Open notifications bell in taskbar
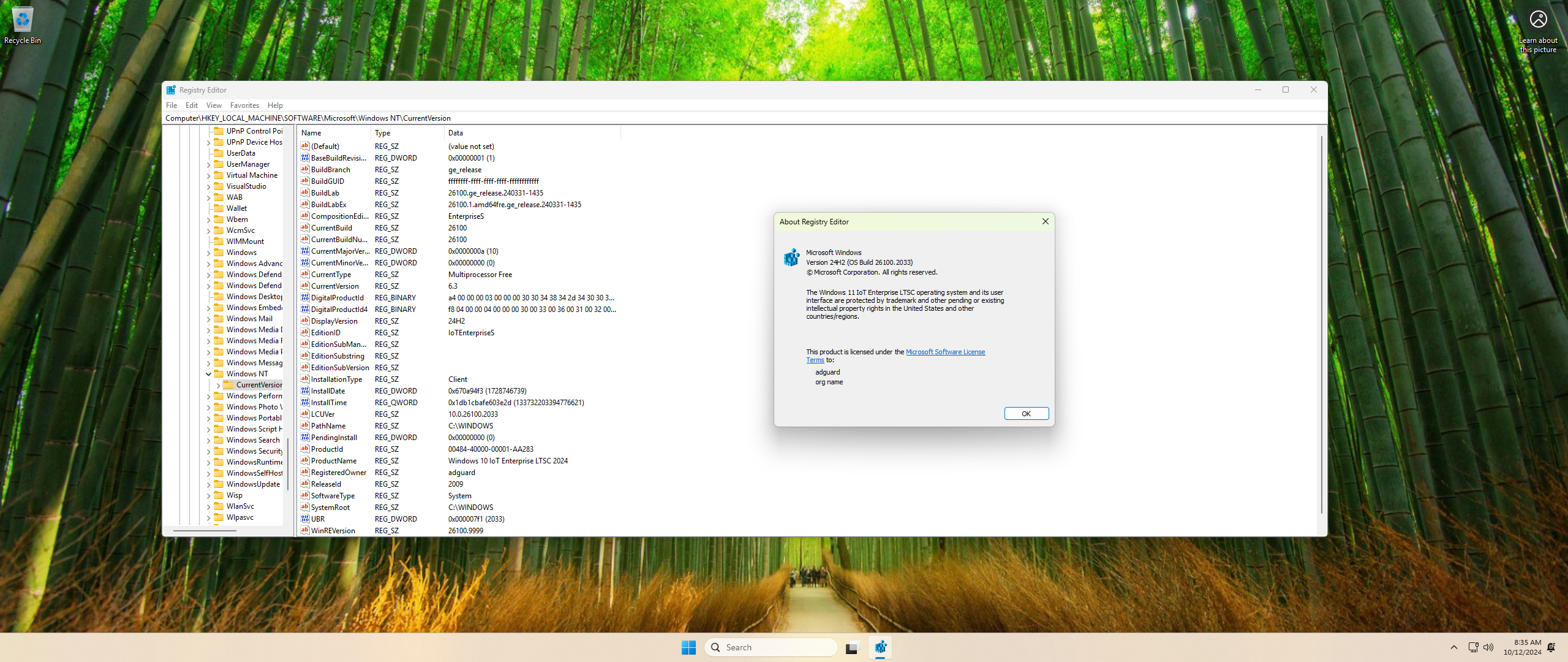This screenshot has height=662, width=1568. pyautogui.click(x=1551, y=647)
